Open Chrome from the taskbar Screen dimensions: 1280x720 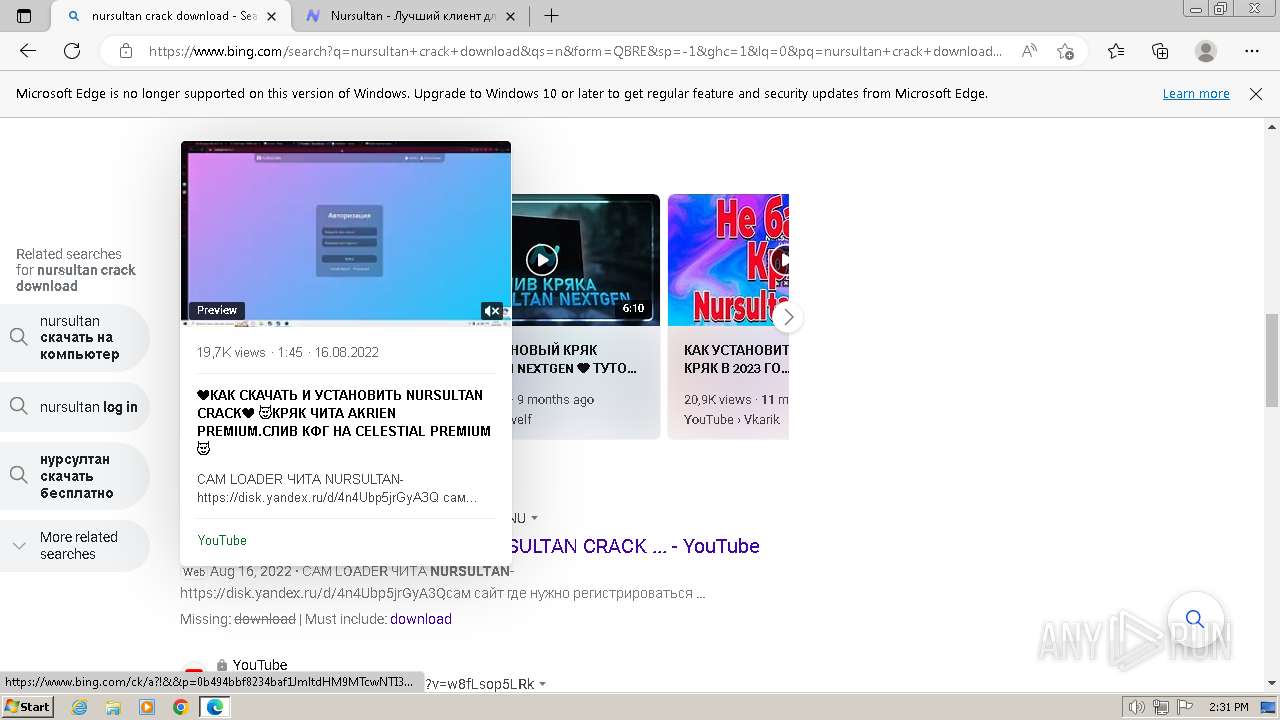180,707
